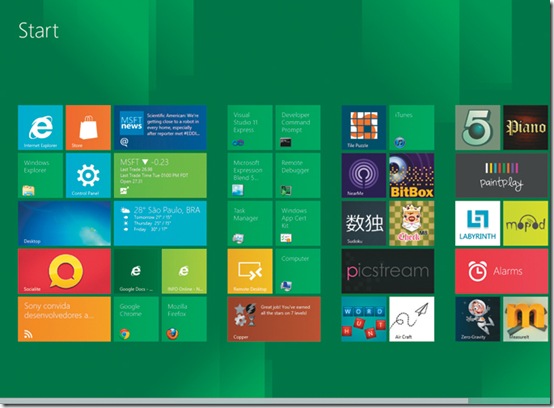Open the Internet Explorer tile

pyautogui.click(x=40, y=128)
